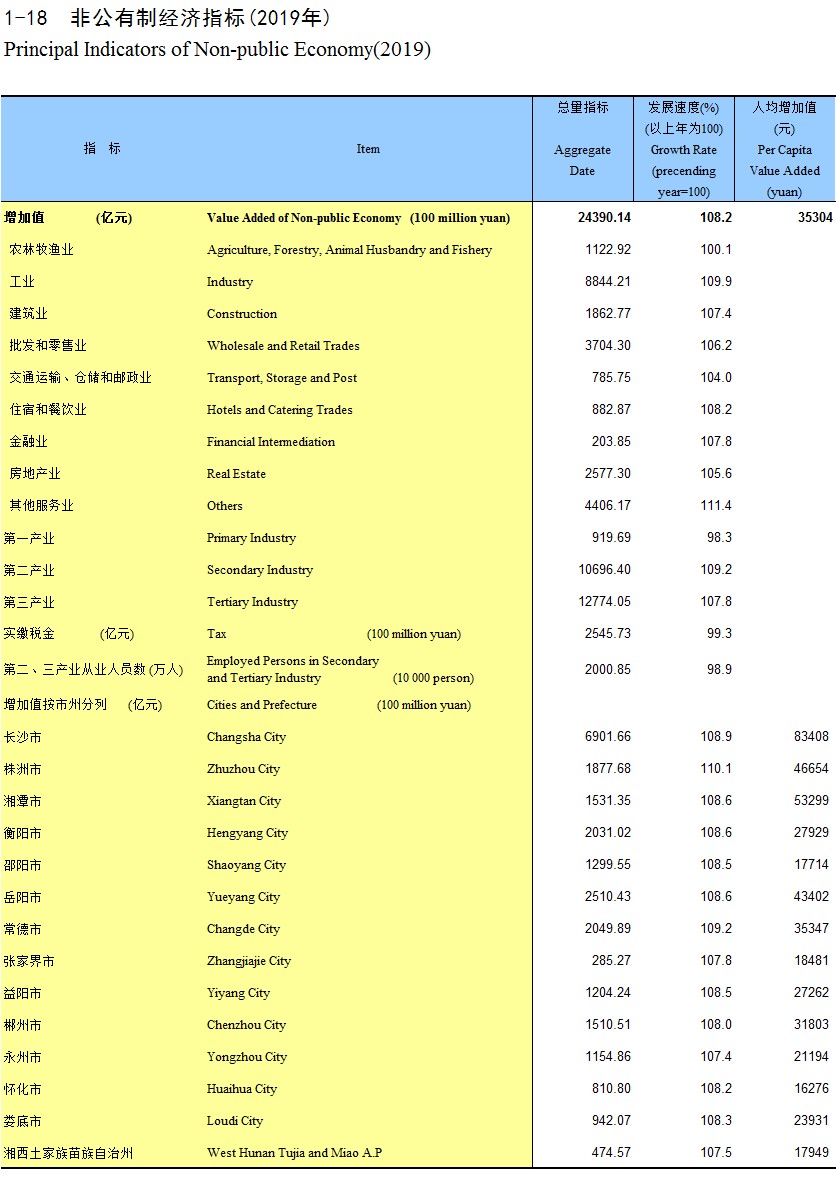
Task: Click 'Tertiary Industry' label
Action: [252, 602]
